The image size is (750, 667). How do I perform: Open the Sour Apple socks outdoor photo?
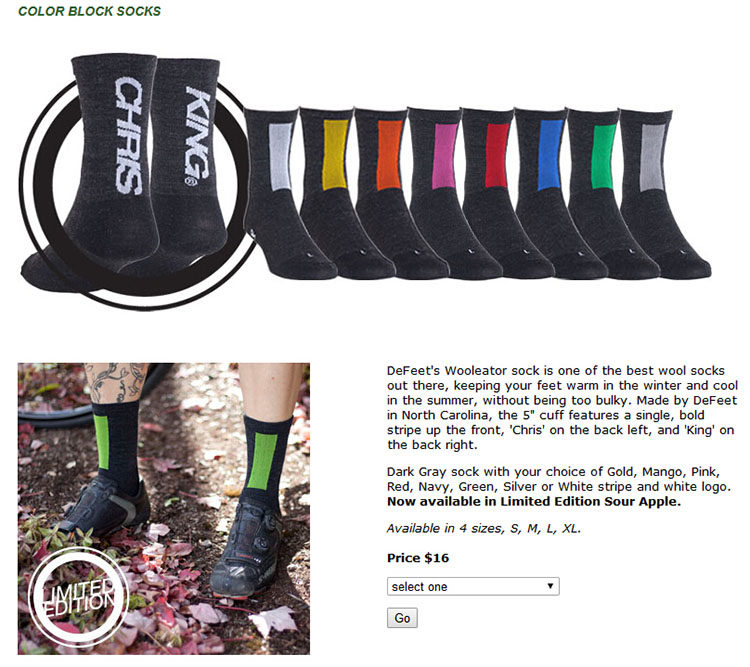[x=164, y=509]
